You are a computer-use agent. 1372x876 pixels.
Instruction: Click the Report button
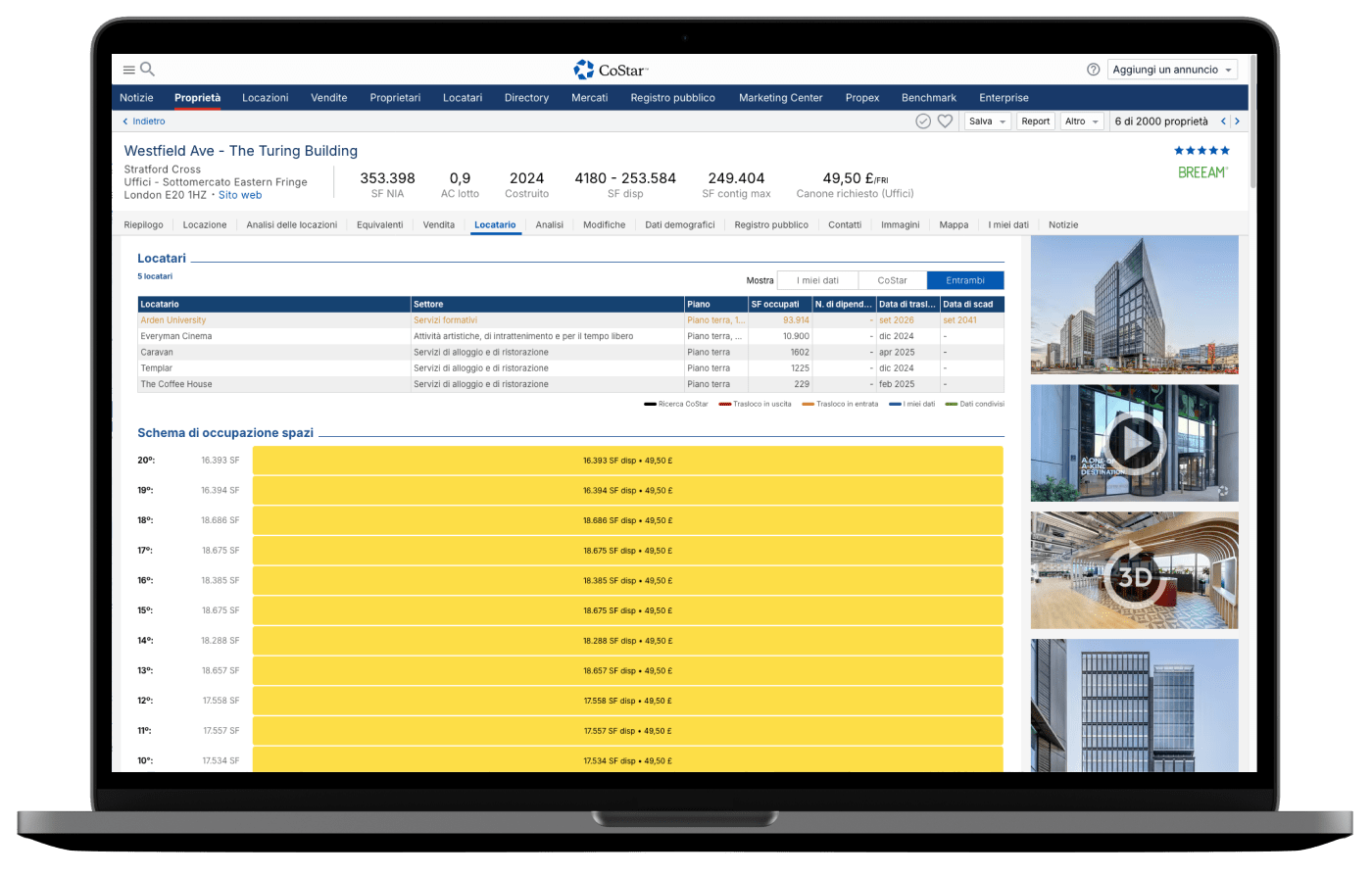pyautogui.click(x=1035, y=122)
